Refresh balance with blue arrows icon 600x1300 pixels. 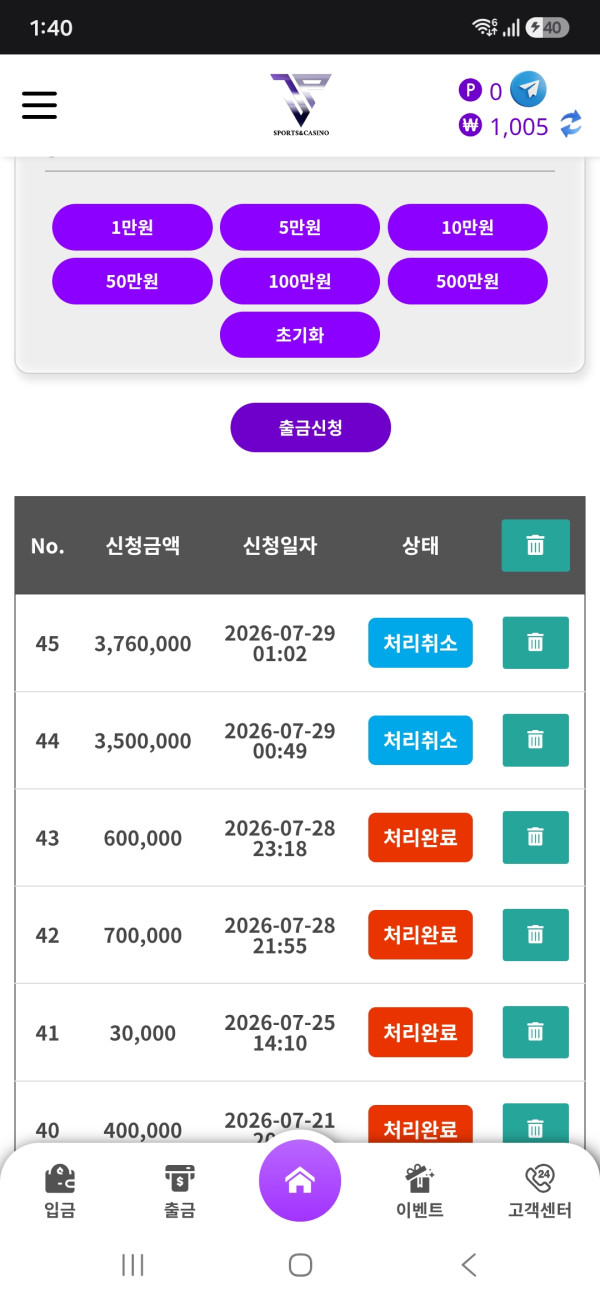[x=570, y=125]
